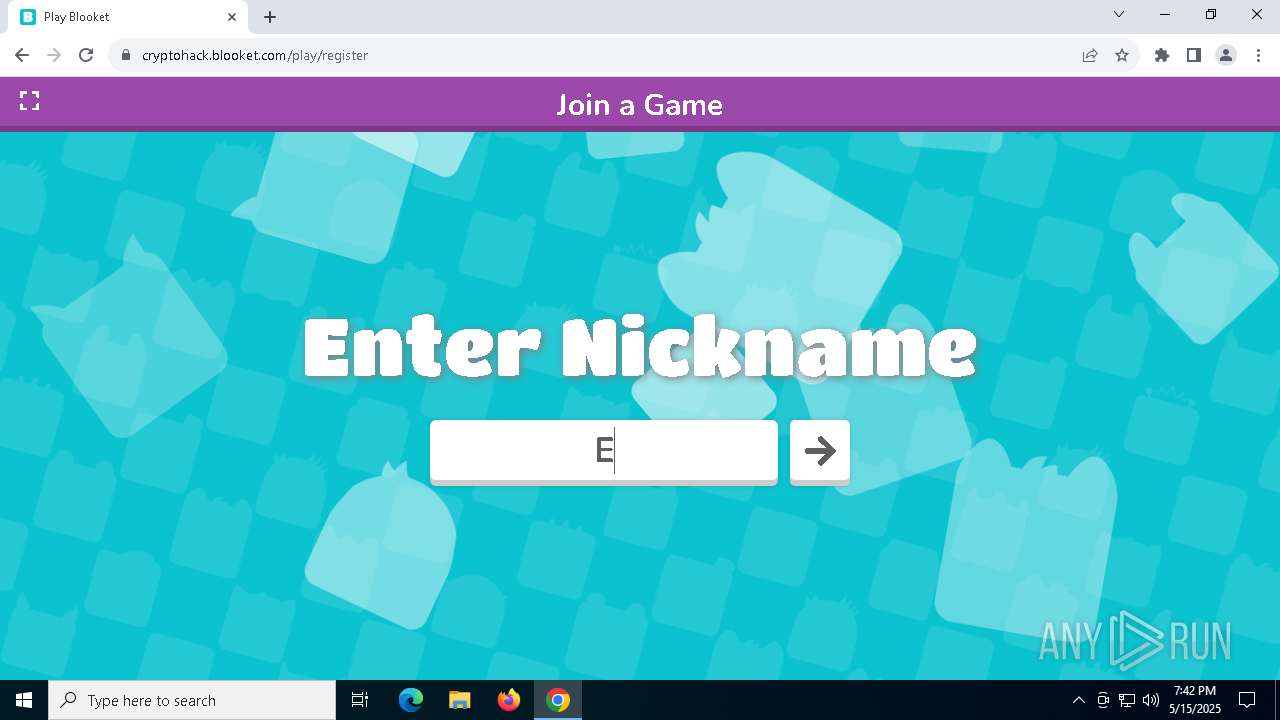Open Chrome three-dot menu
The height and width of the screenshot is (720, 1280).
coord(1258,55)
